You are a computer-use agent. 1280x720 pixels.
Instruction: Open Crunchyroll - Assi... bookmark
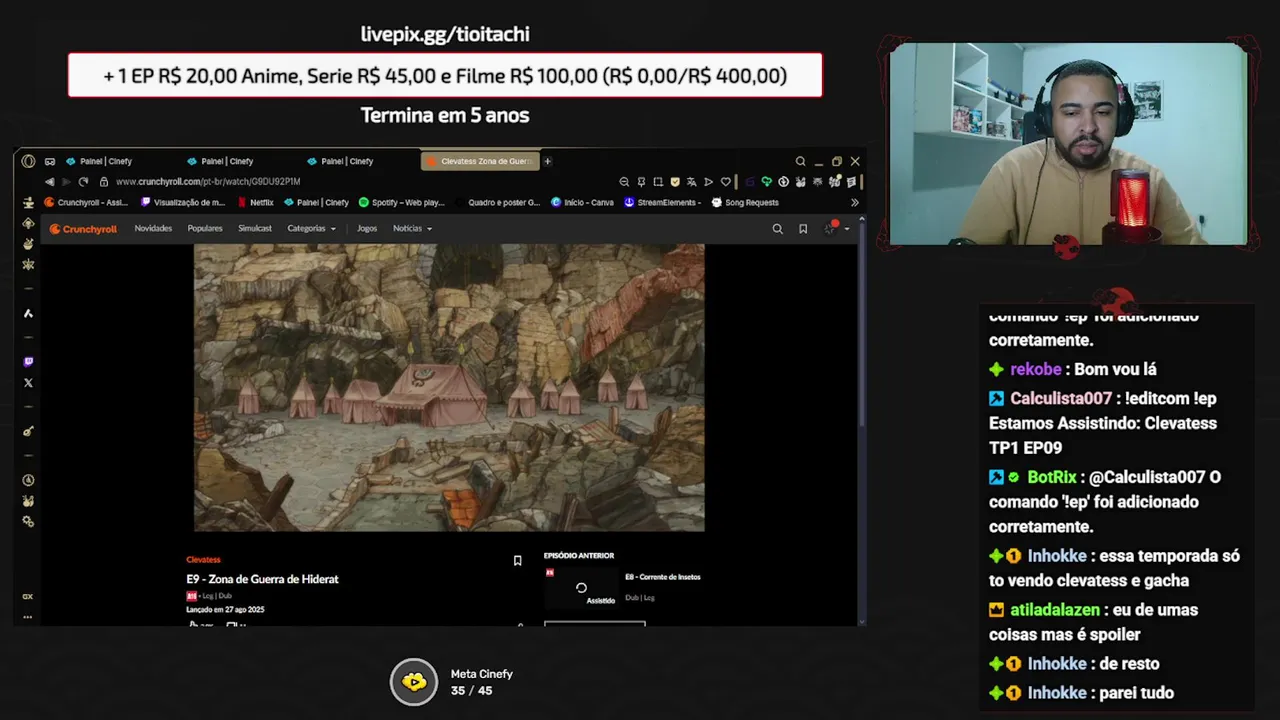86,202
